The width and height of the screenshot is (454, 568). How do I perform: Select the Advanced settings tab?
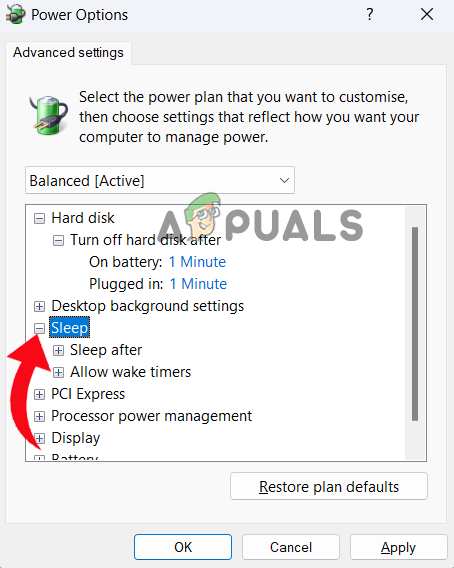(68, 53)
